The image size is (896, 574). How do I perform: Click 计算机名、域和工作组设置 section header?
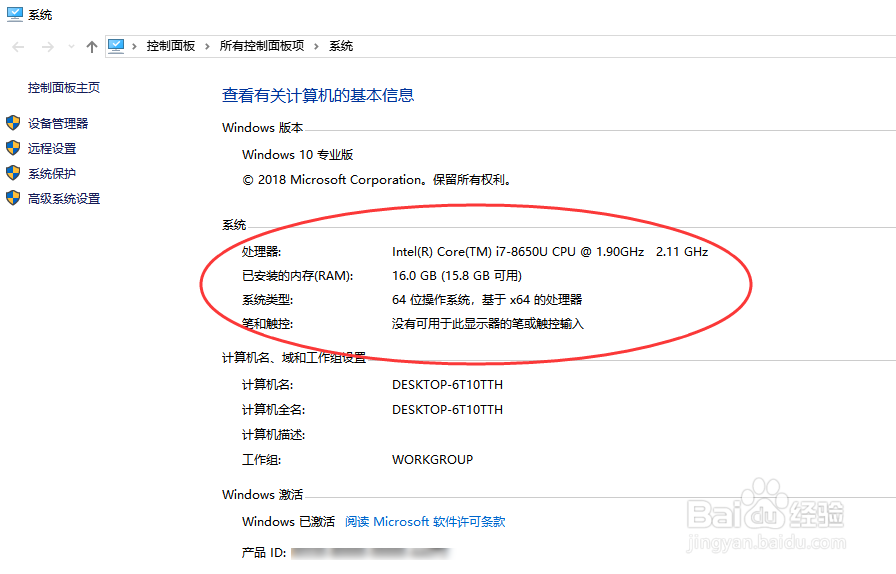pos(294,358)
